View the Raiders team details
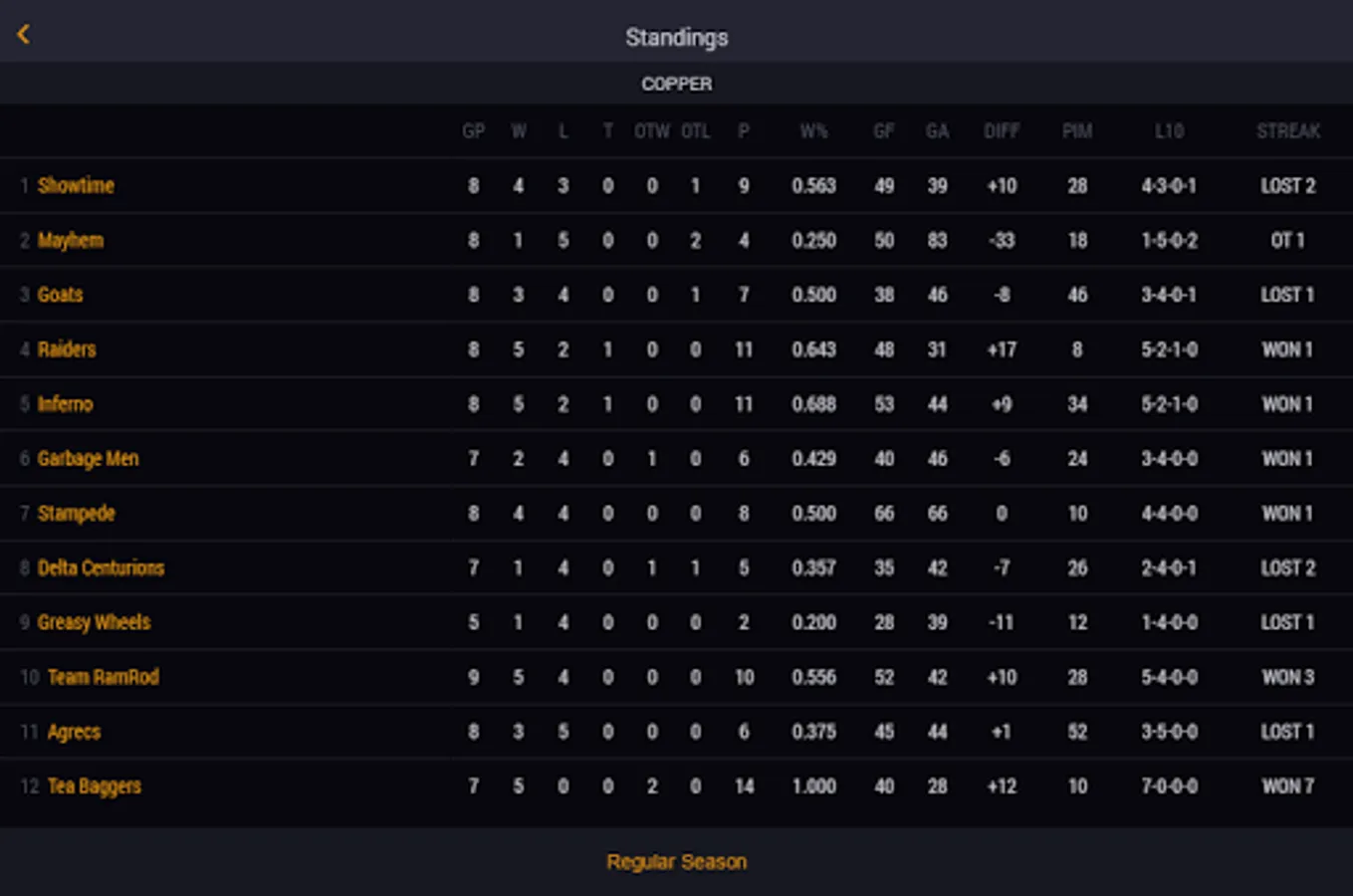Screen dimensions: 1353x896 point(67,349)
